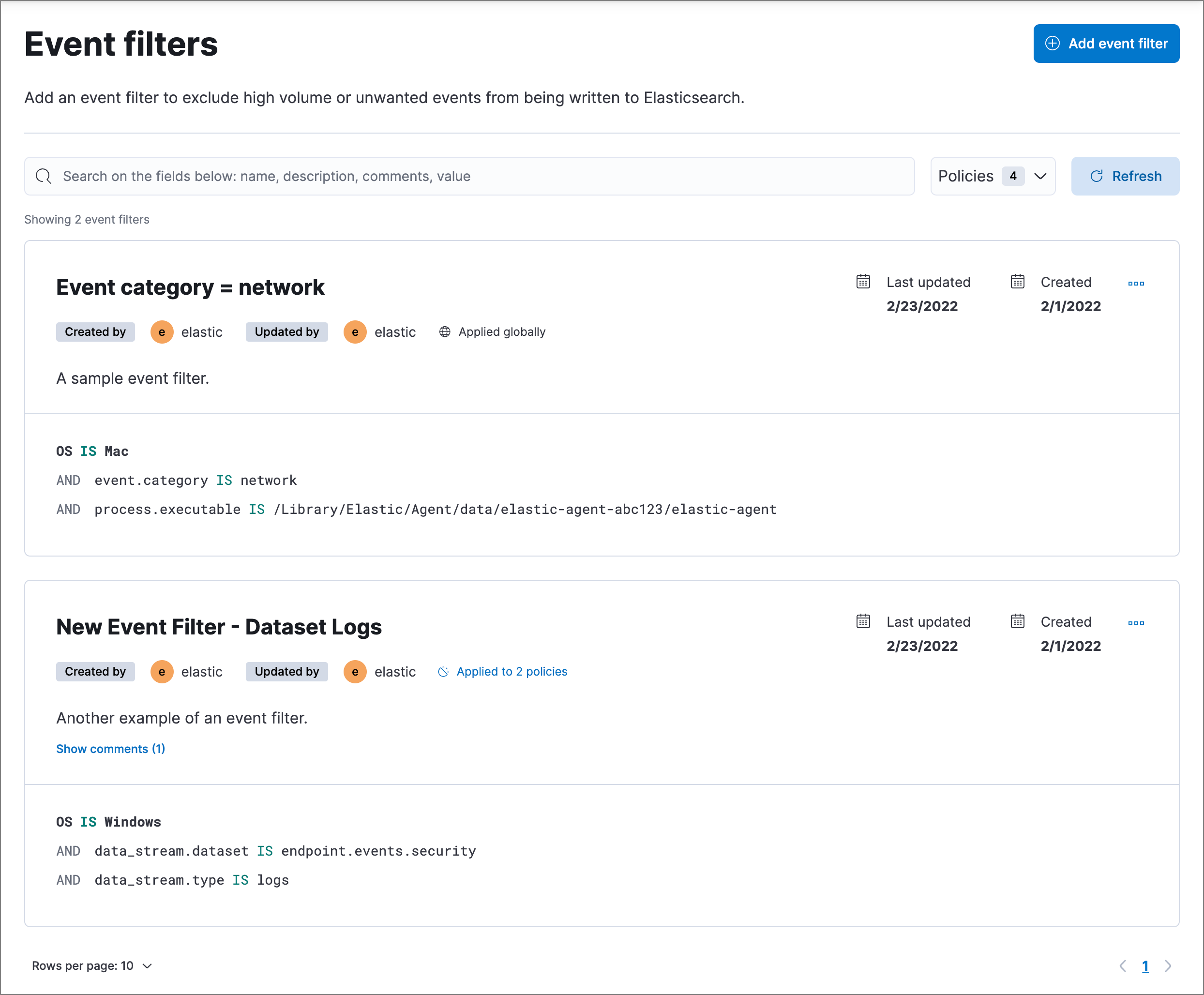1204x995 pixels.
Task: Click the elastic avatar under Created by
Action: 162,332
